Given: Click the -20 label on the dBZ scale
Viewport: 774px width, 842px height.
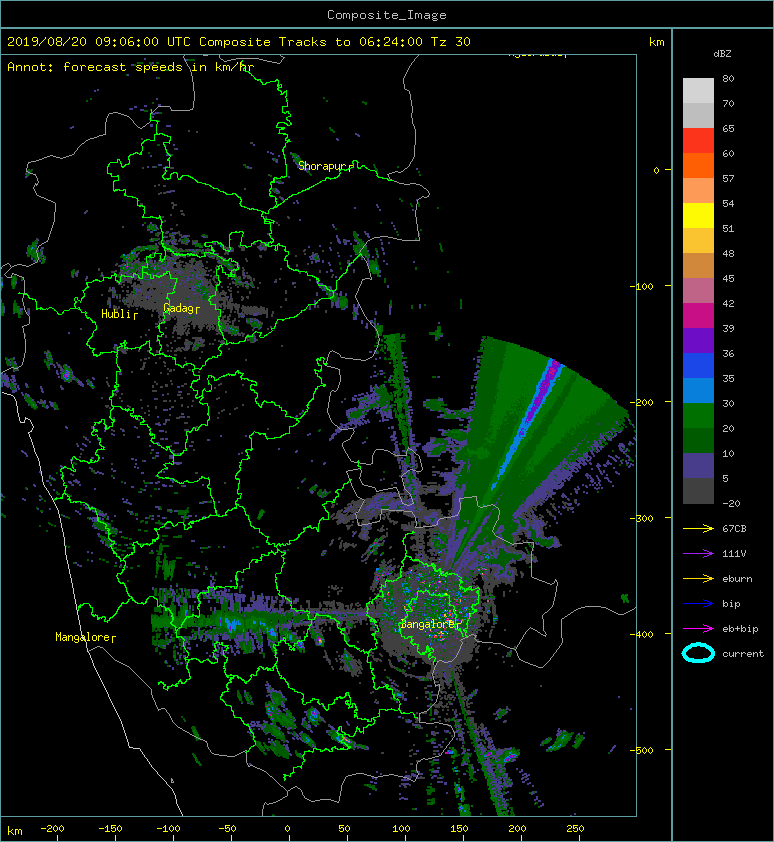Looking at the screenshot, I should tap(732, 504).
